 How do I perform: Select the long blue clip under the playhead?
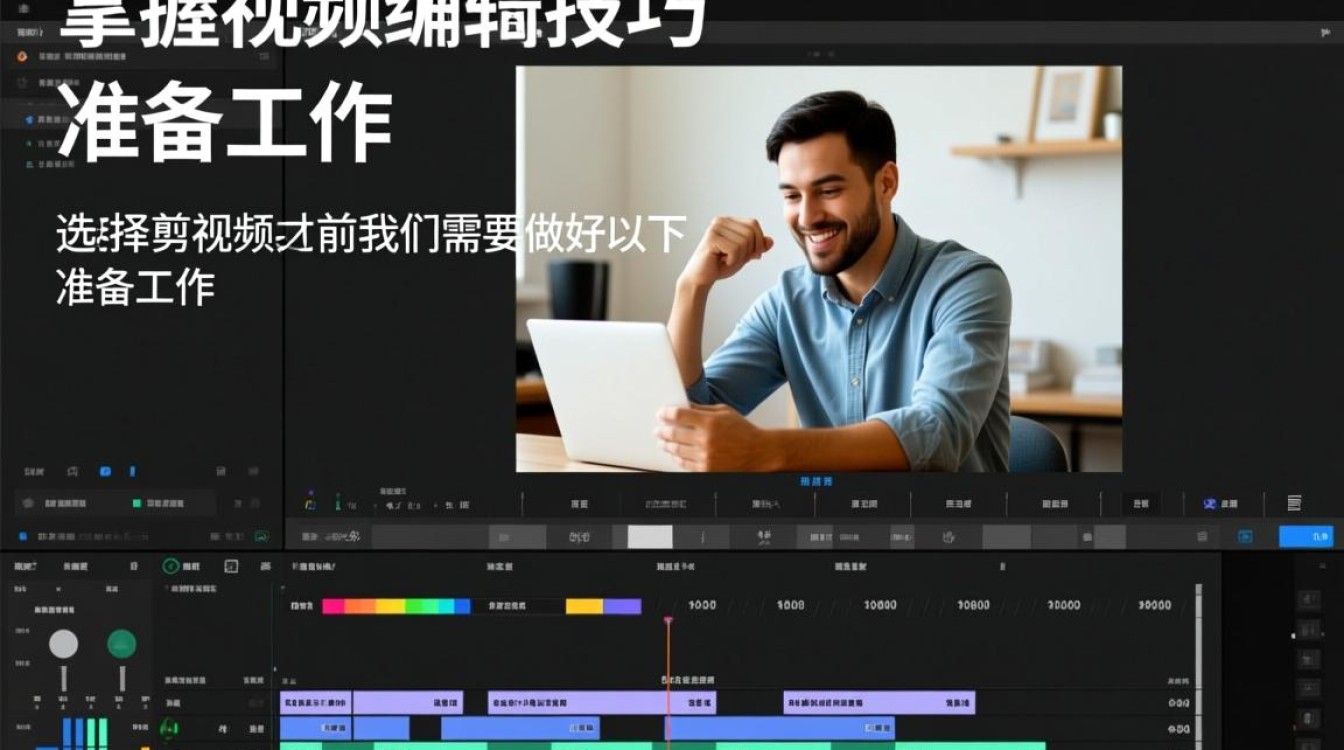click(779, 728)
